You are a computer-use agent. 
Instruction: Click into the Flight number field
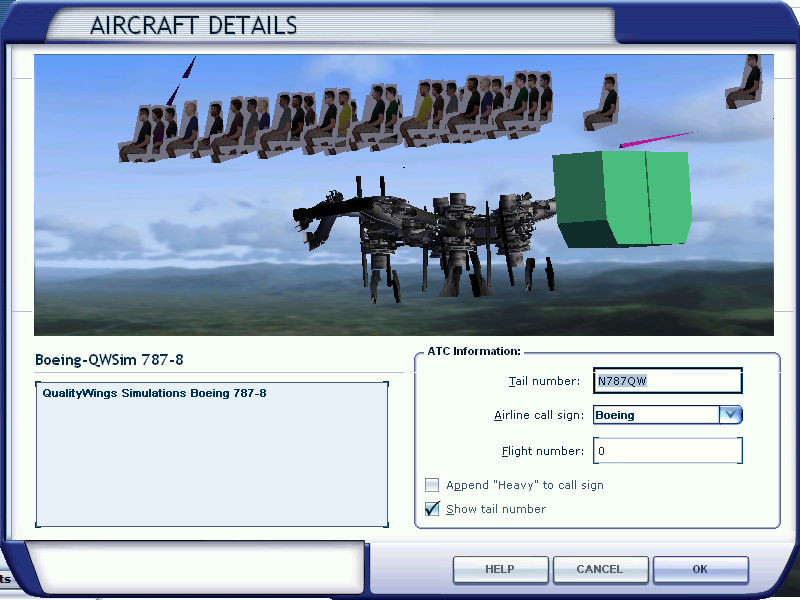667,451
